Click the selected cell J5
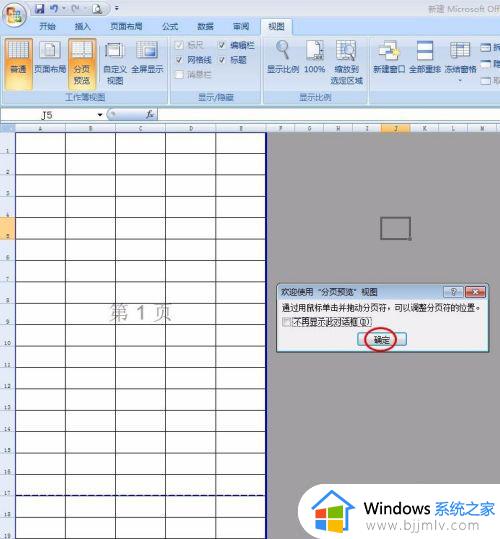This screenshot has height=539, width=500. 396,228
